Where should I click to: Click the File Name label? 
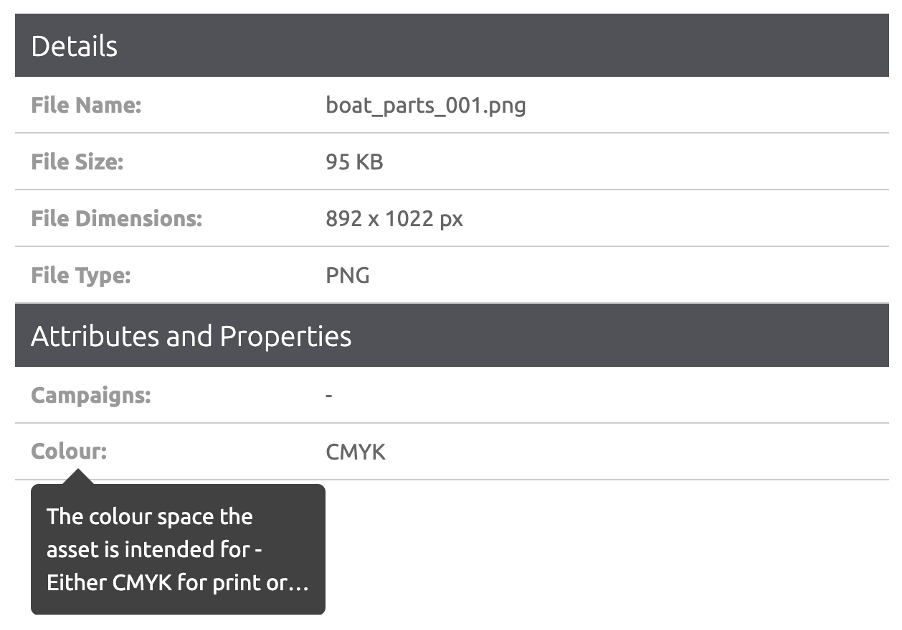pos(86,105)
